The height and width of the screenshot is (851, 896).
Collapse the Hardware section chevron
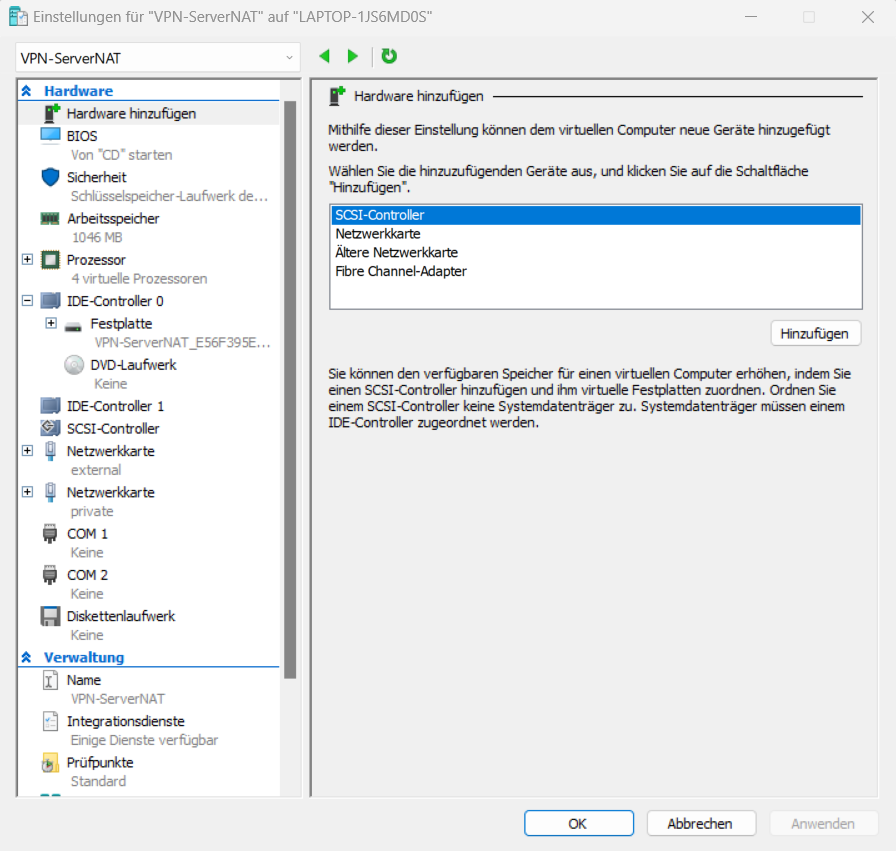[x=26, y=91]
